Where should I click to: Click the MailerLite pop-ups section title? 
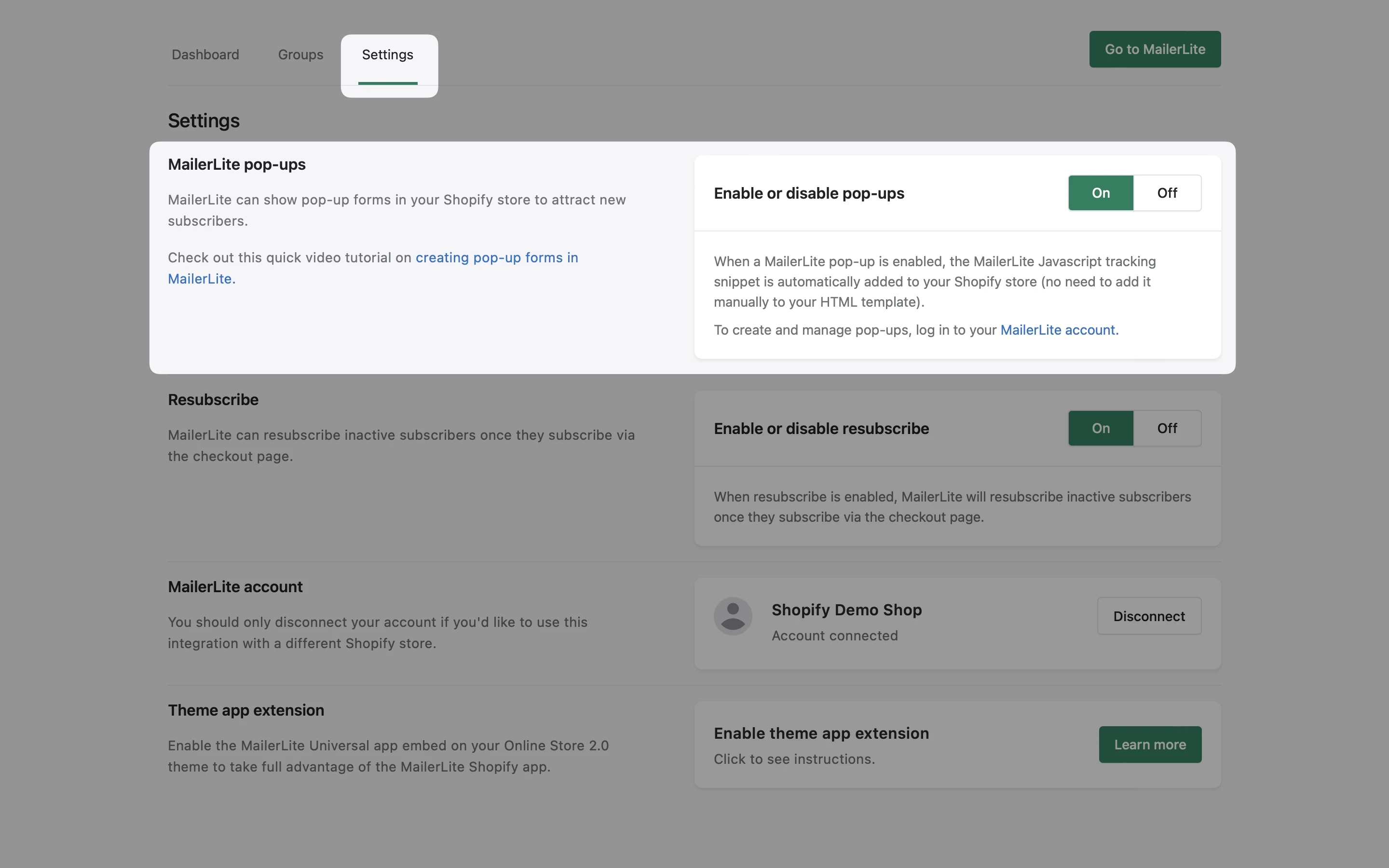[236, 165]
